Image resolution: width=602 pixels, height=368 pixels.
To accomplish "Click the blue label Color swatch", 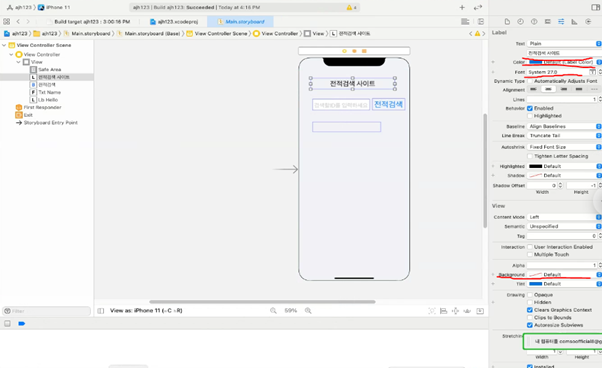I will [x=536, y=62].
